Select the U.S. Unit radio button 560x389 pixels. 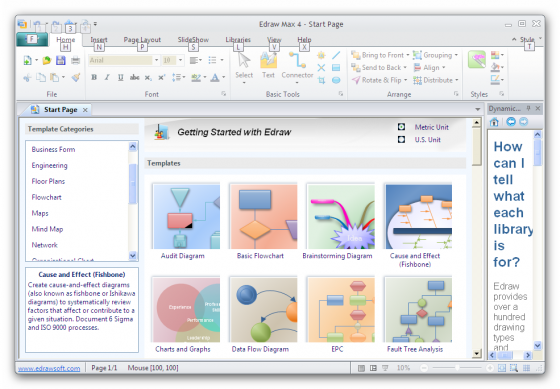[x=401, y=139]
